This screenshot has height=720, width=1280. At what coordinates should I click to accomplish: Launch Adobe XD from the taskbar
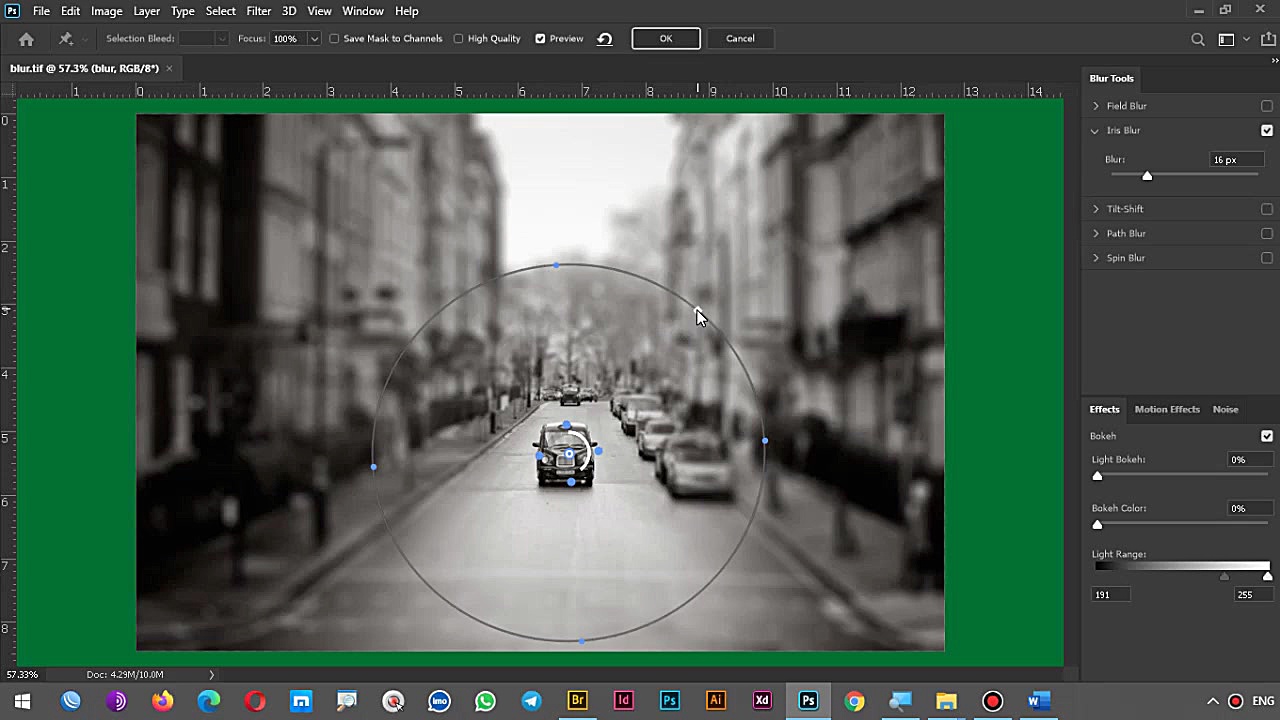pos(762,701)
